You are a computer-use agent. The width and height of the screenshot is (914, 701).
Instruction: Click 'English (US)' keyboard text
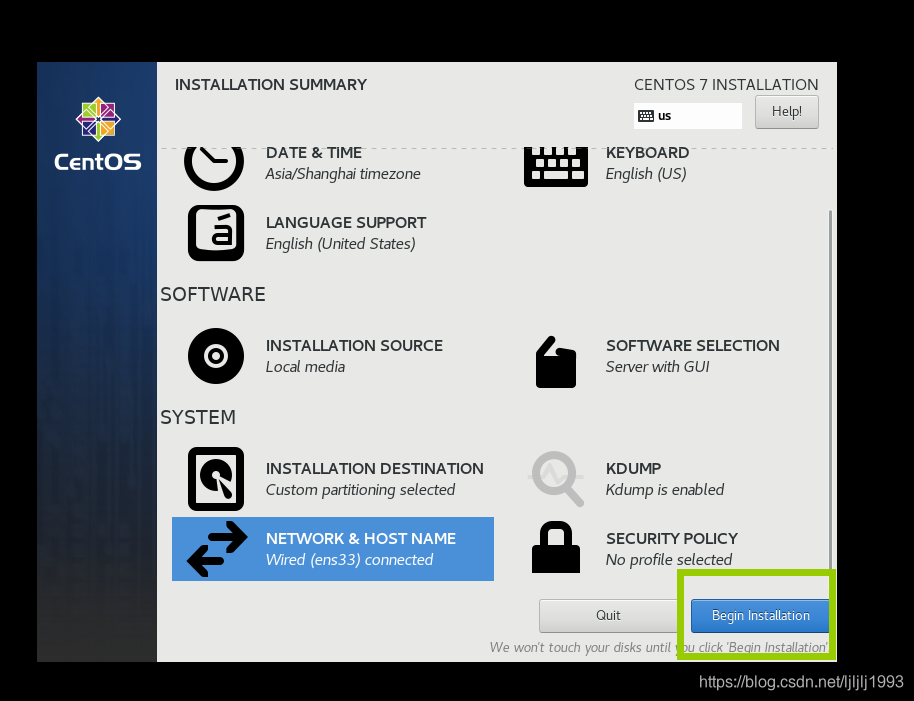[x=646, y=174]
